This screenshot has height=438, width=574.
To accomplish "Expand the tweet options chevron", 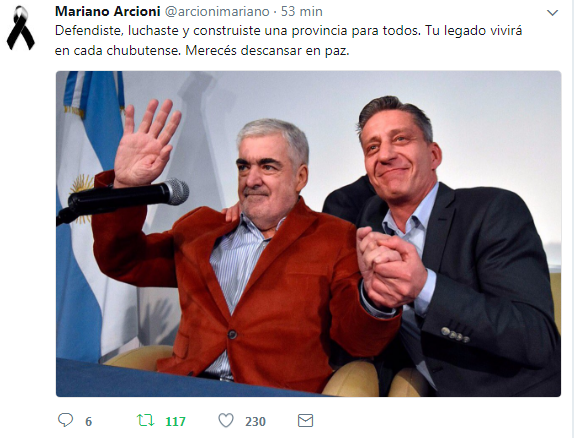I will point(552,13).
